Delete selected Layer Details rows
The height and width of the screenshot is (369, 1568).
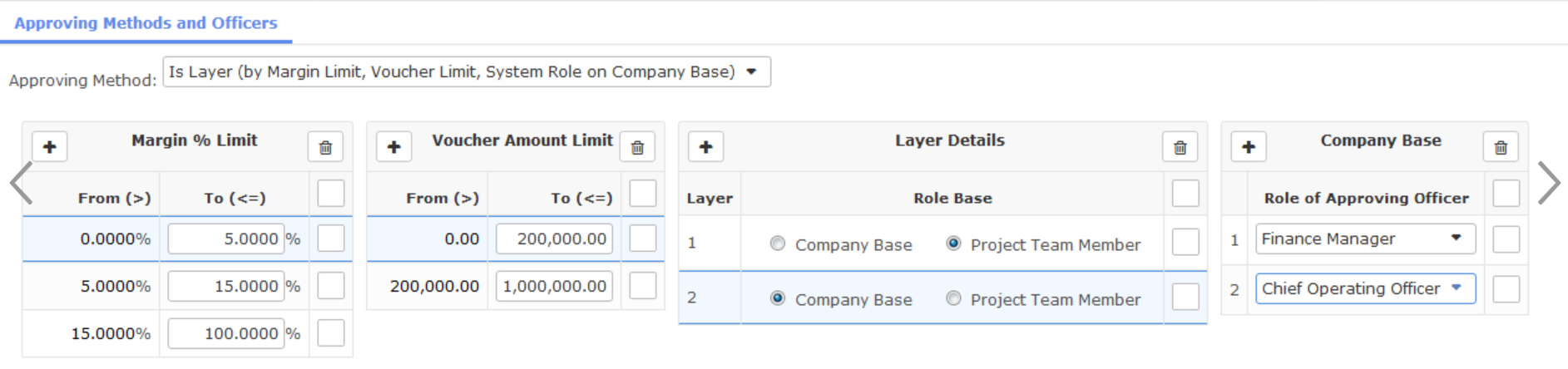click(1180, 147)
